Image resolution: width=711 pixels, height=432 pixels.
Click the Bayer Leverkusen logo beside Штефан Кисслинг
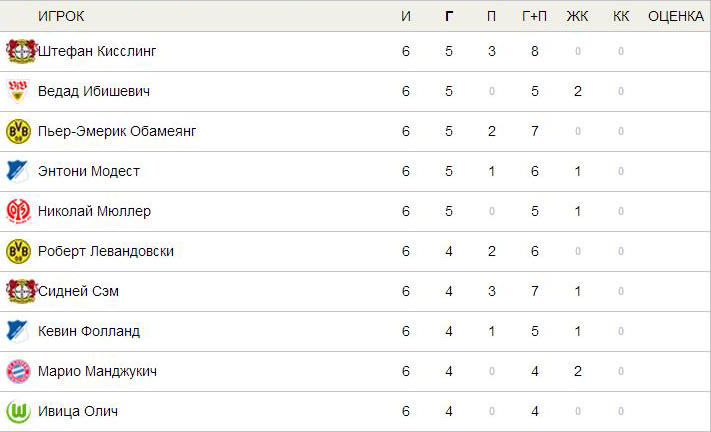21,51
